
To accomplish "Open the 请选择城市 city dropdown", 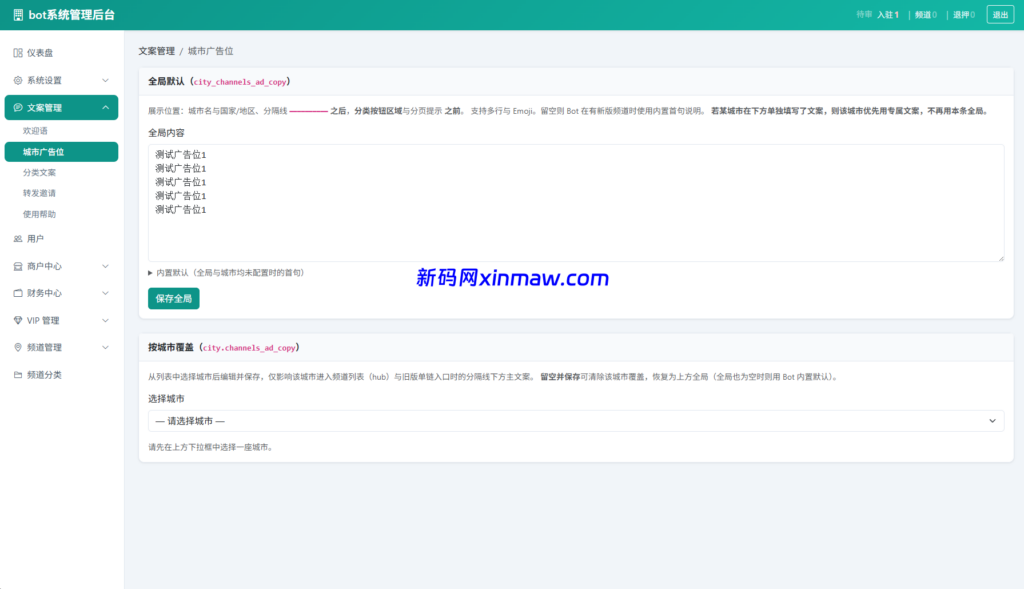I will (x=576, y=420).
